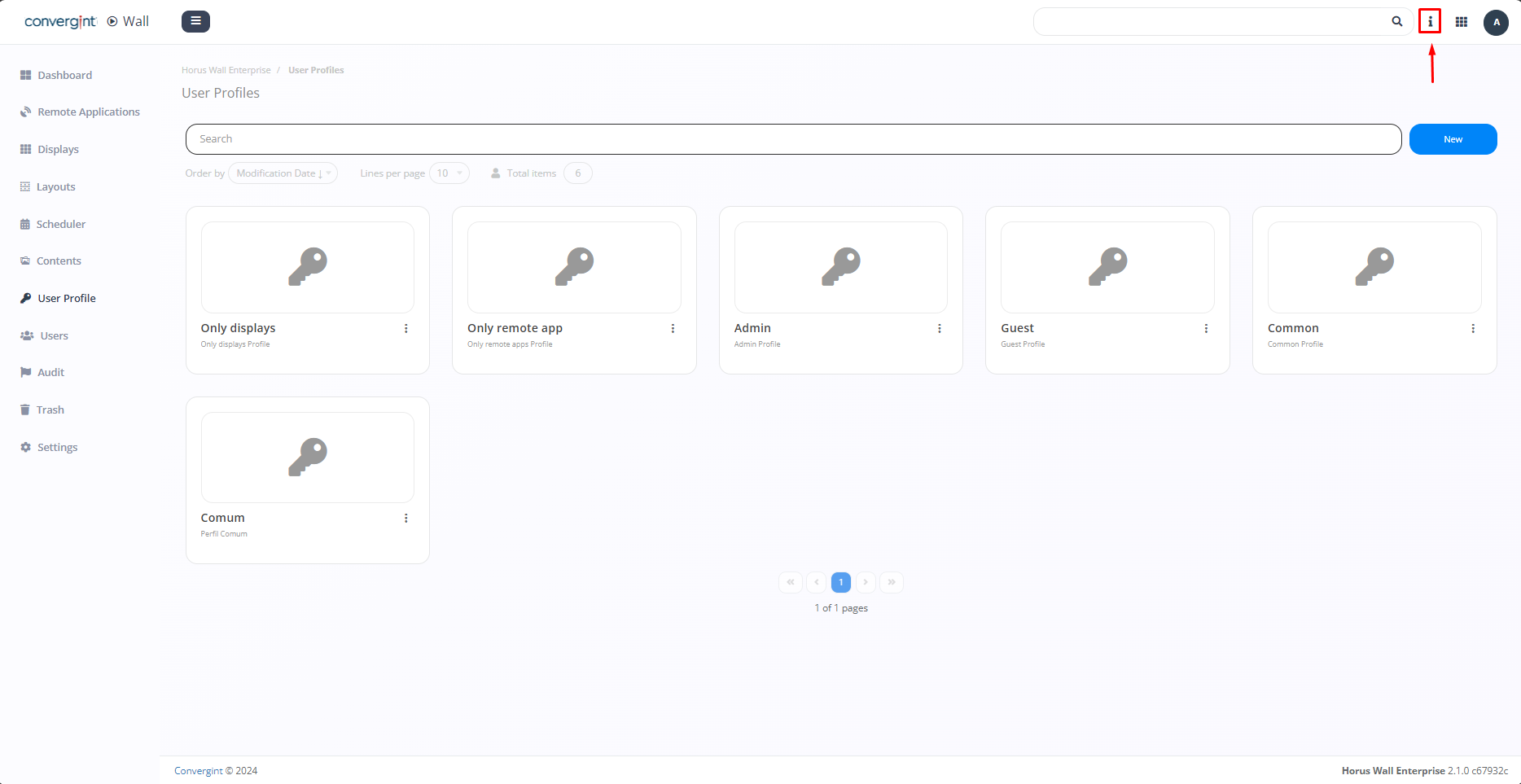Open the user avatar menu
This screenshot has width=1521, height=784.
(1496, 23)
